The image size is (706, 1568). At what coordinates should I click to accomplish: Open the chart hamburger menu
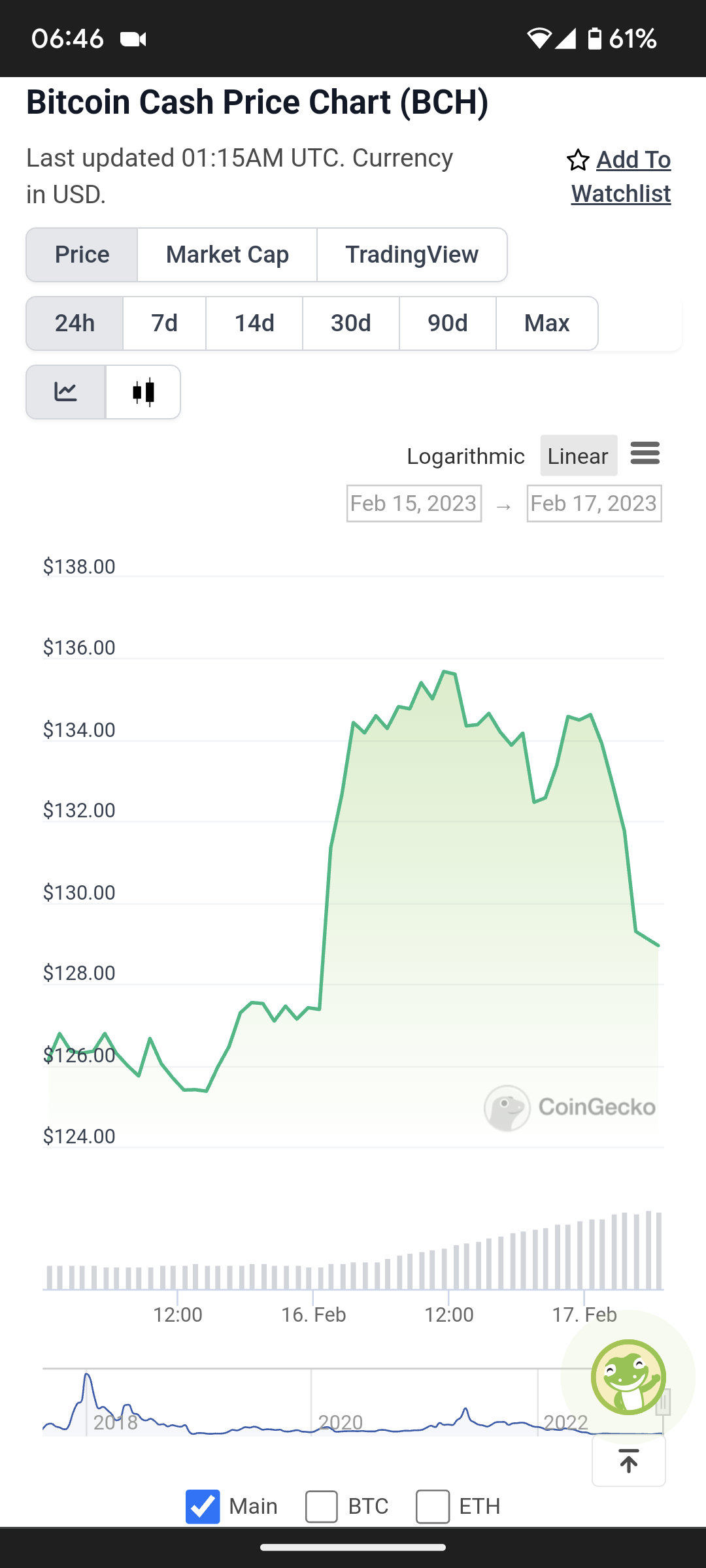[645, 453]
